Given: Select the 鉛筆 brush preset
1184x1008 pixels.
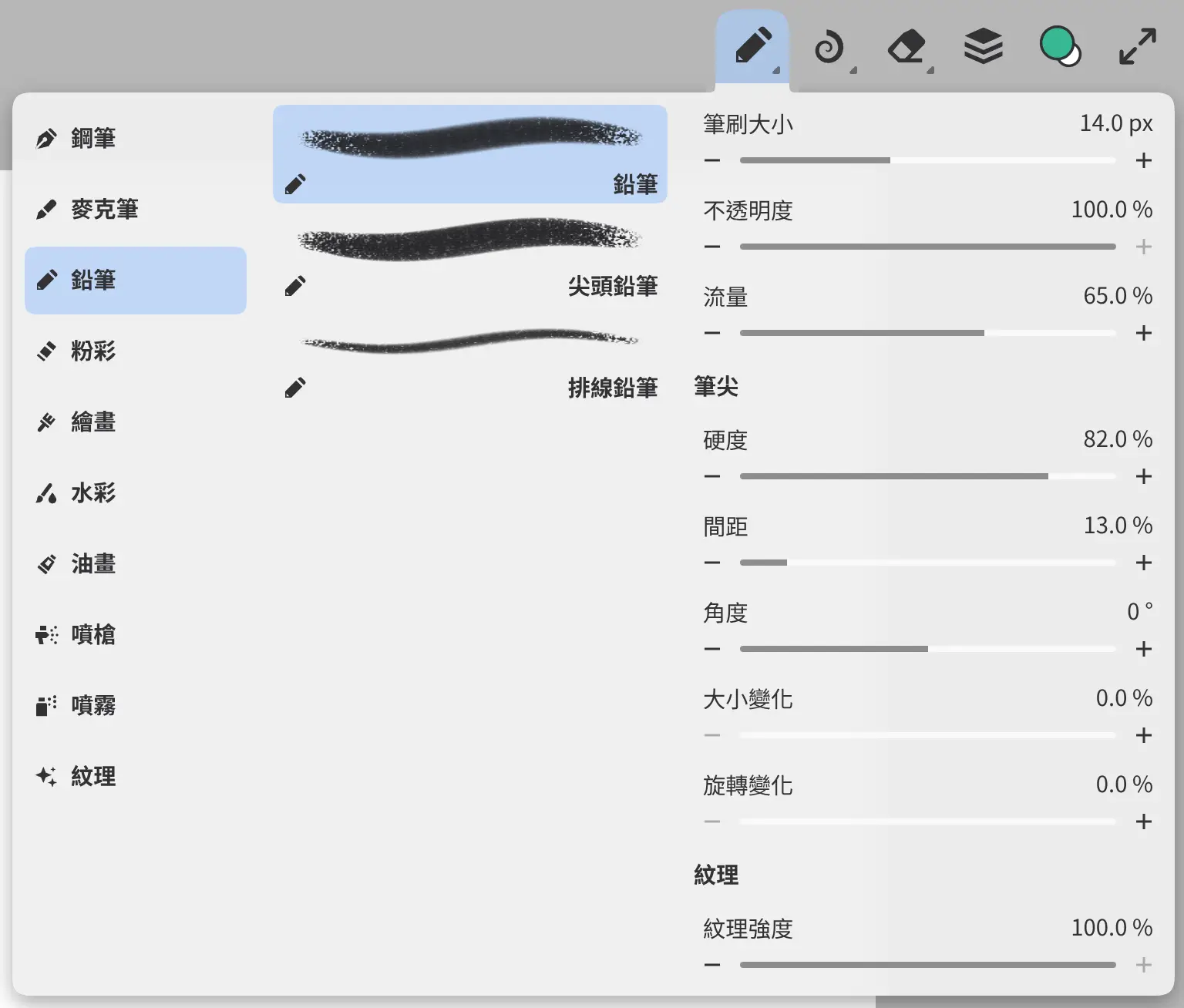Looking at the screenshot, I should (x=470, y=154).
